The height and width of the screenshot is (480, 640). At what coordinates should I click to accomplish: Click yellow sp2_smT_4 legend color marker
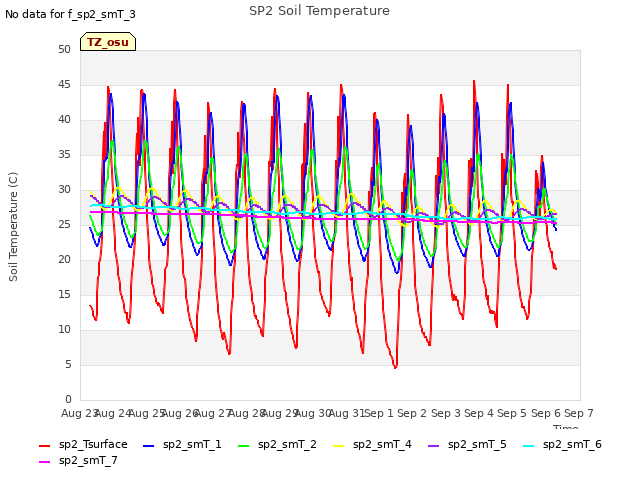338,446
